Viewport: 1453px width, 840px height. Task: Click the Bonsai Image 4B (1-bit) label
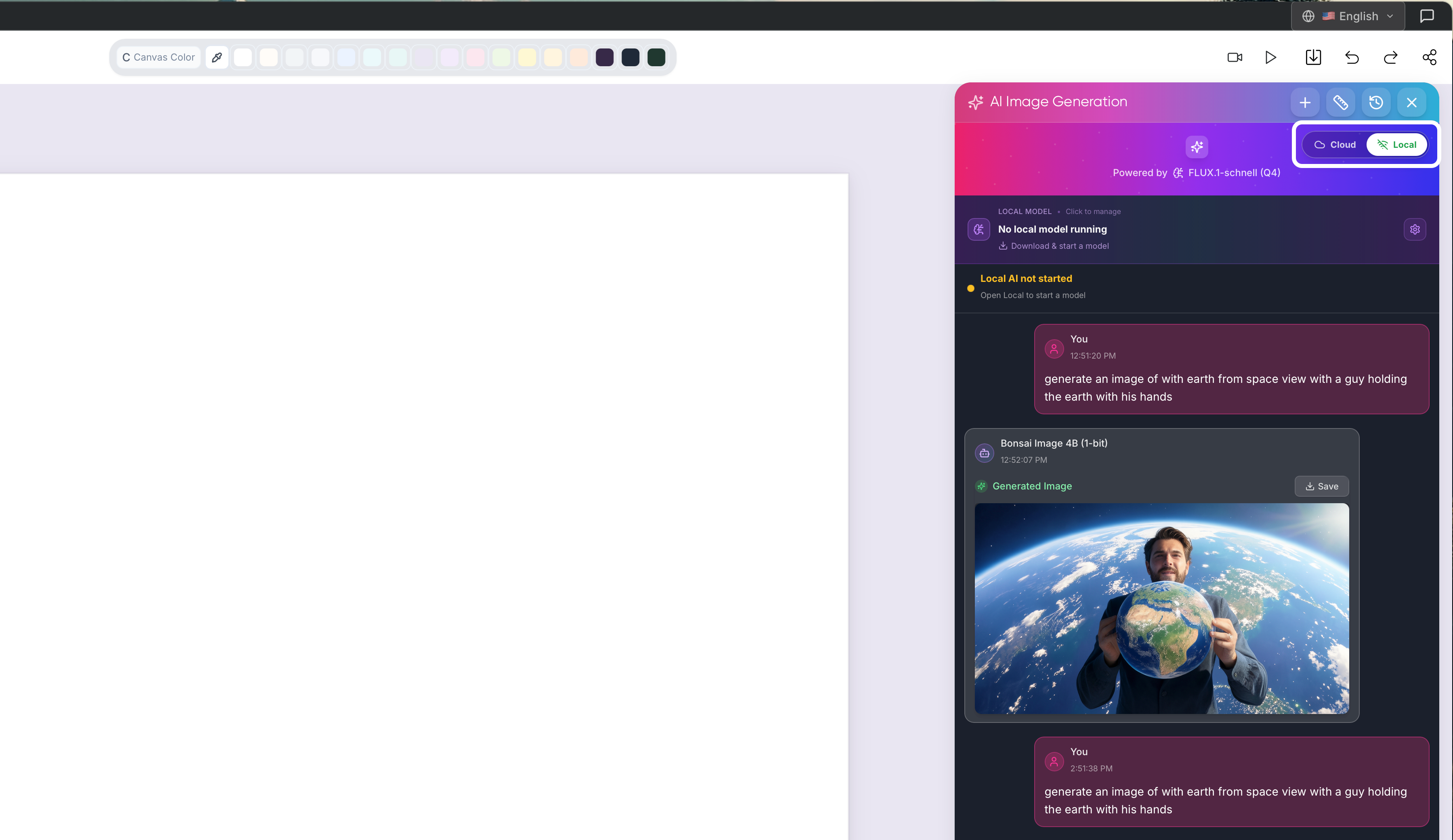click(1054, 443)
